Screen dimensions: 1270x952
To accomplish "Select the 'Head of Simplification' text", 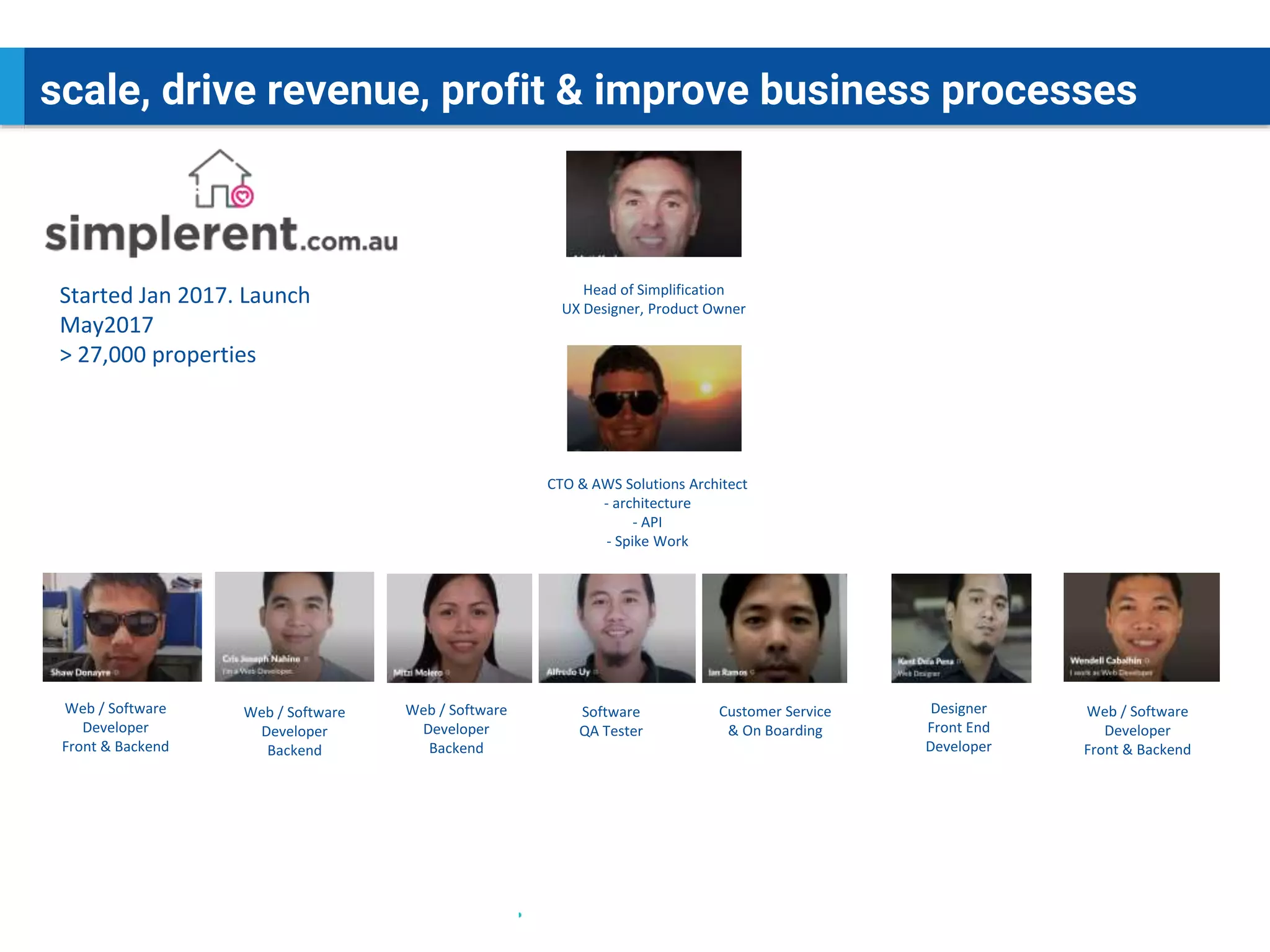I will pos(654,289).
